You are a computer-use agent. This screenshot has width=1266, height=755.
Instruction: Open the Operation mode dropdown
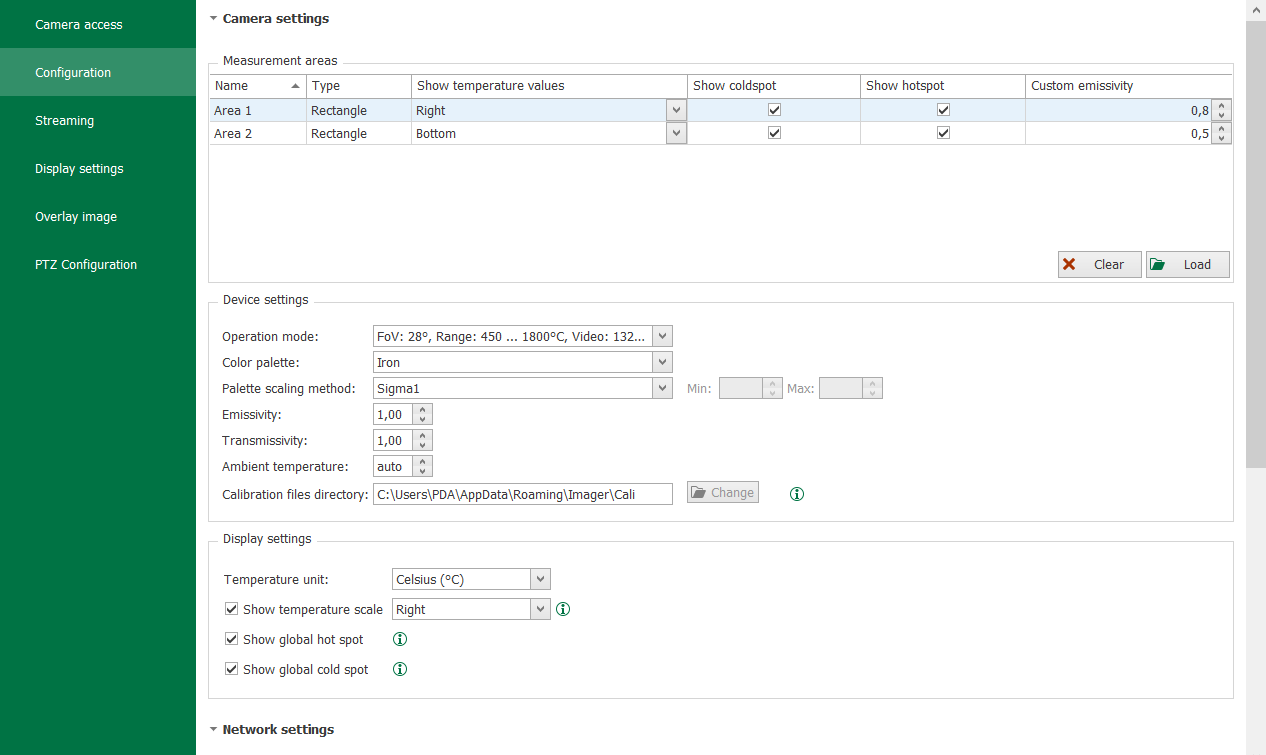662,336
